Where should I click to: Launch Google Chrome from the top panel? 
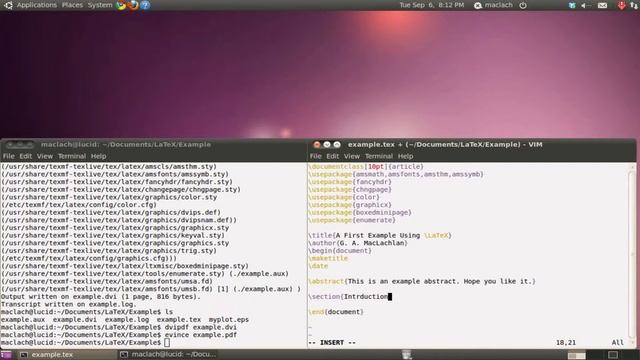click(x=121, y=5)
